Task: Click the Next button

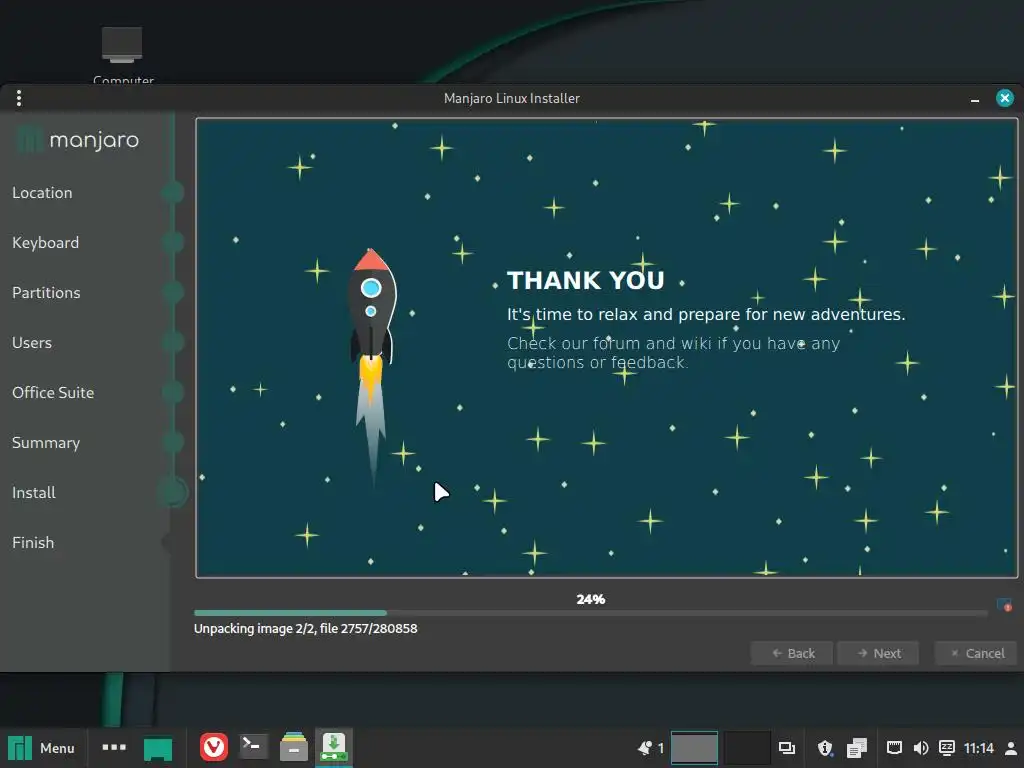Action: (878, 653)
